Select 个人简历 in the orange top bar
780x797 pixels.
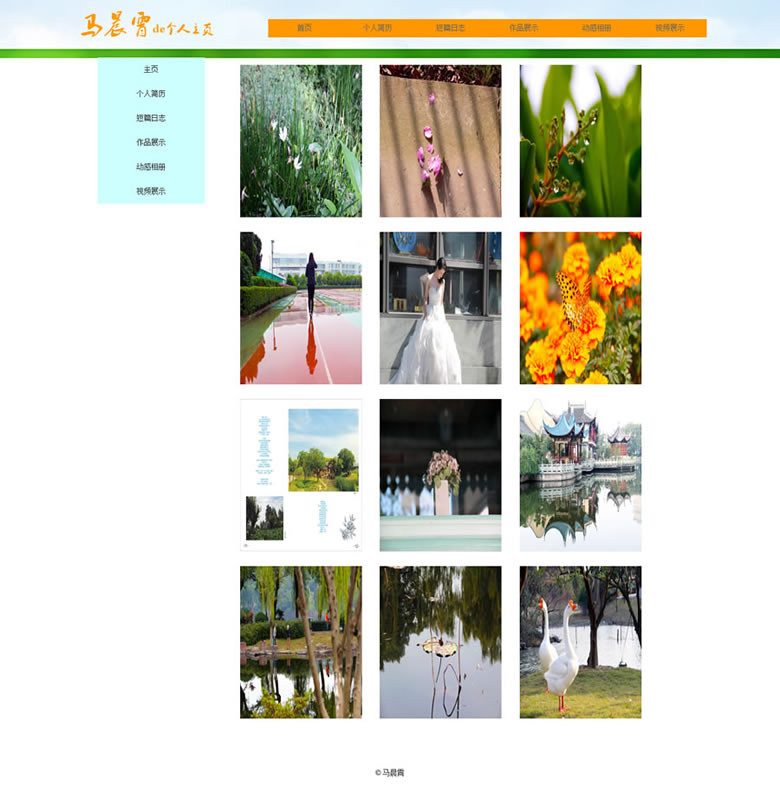(x=377, y=28)
